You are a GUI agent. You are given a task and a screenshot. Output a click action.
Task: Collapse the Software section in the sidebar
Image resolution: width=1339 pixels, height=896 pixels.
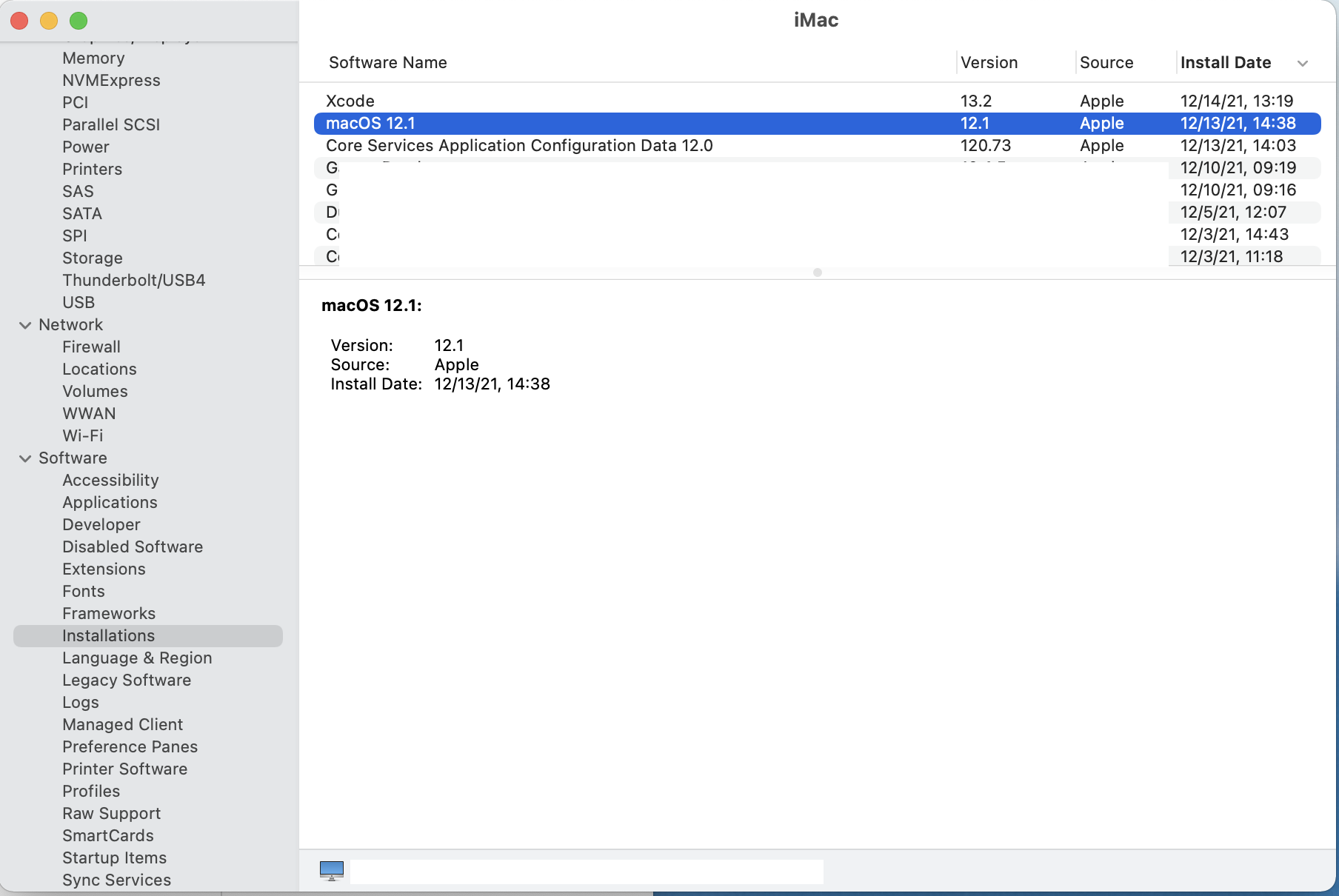[x=25, y=458]
